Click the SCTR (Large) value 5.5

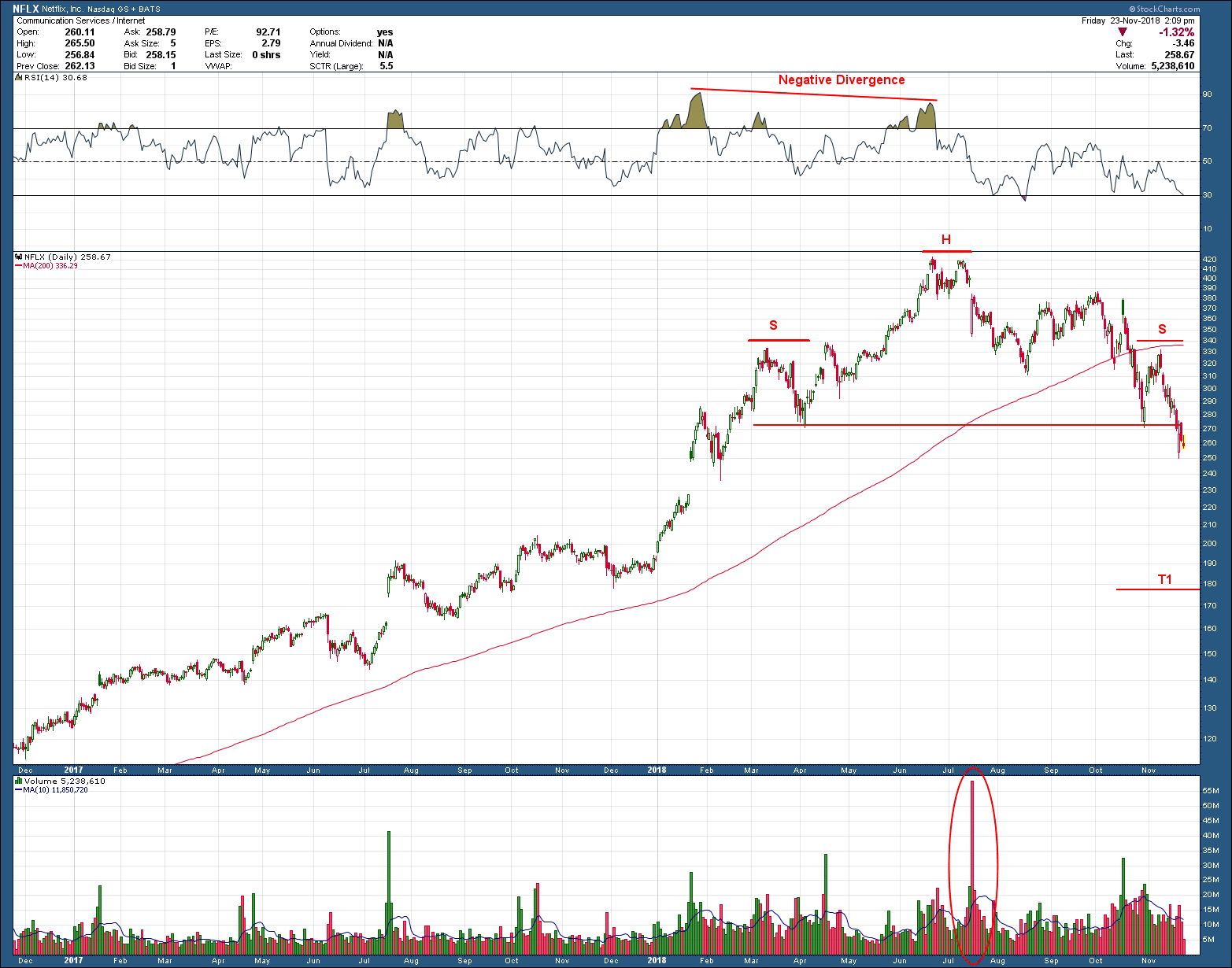pos(387,66)
